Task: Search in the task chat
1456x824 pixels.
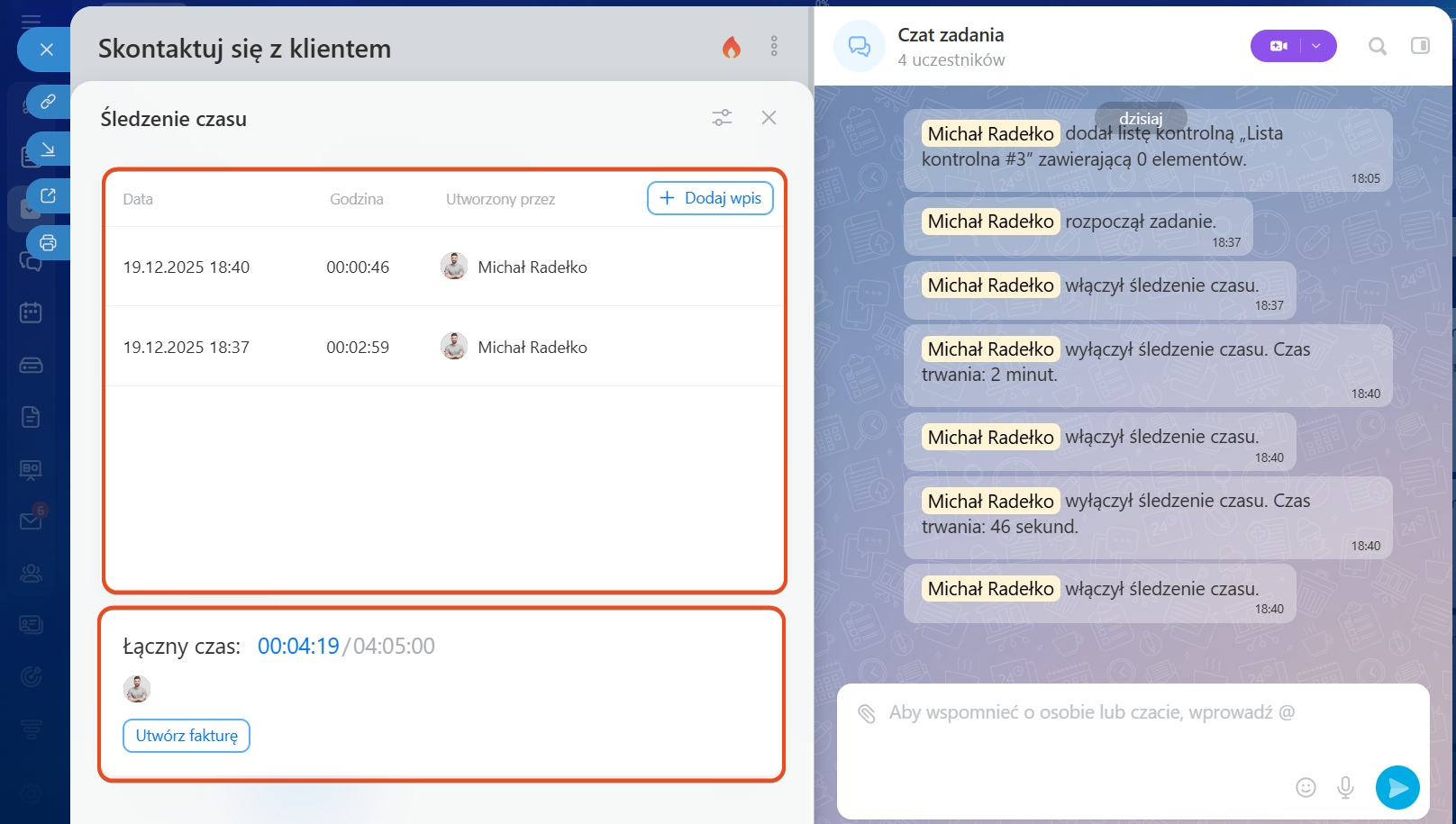Action: click(x=1377, y=46)
